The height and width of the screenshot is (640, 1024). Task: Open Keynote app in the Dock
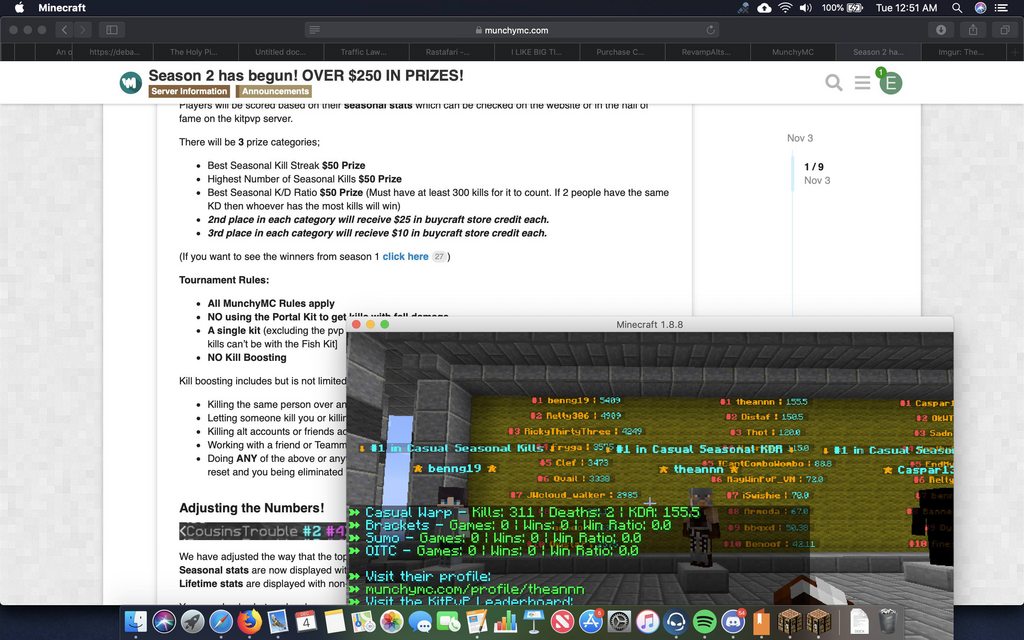pyautogui.click(x=534, y=621)
